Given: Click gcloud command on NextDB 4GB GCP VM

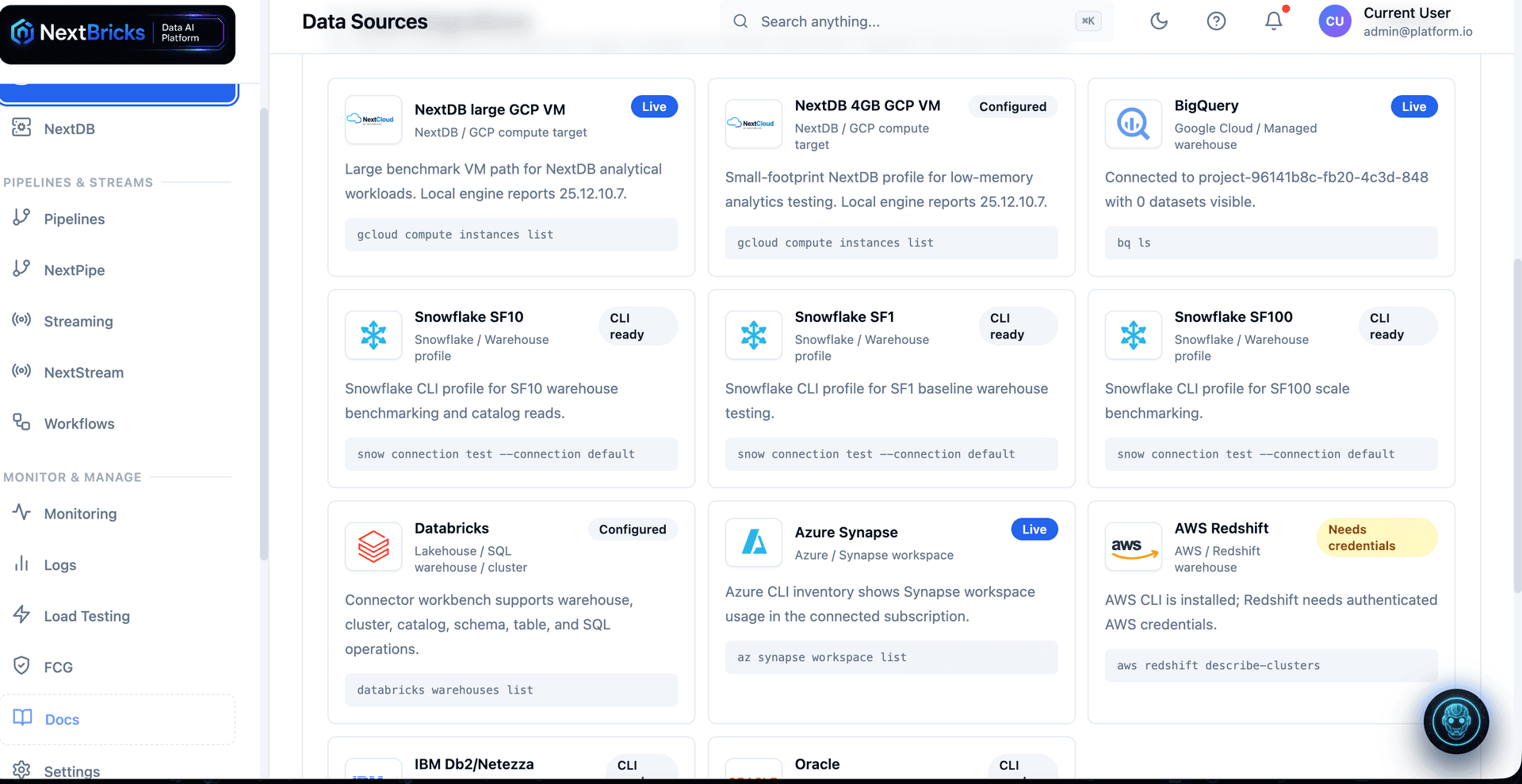Looking at the screenshot, I should point(892,243).
